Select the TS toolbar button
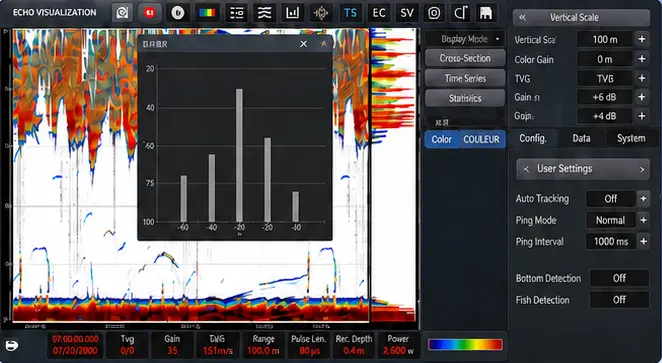 [x=350, y=13]
